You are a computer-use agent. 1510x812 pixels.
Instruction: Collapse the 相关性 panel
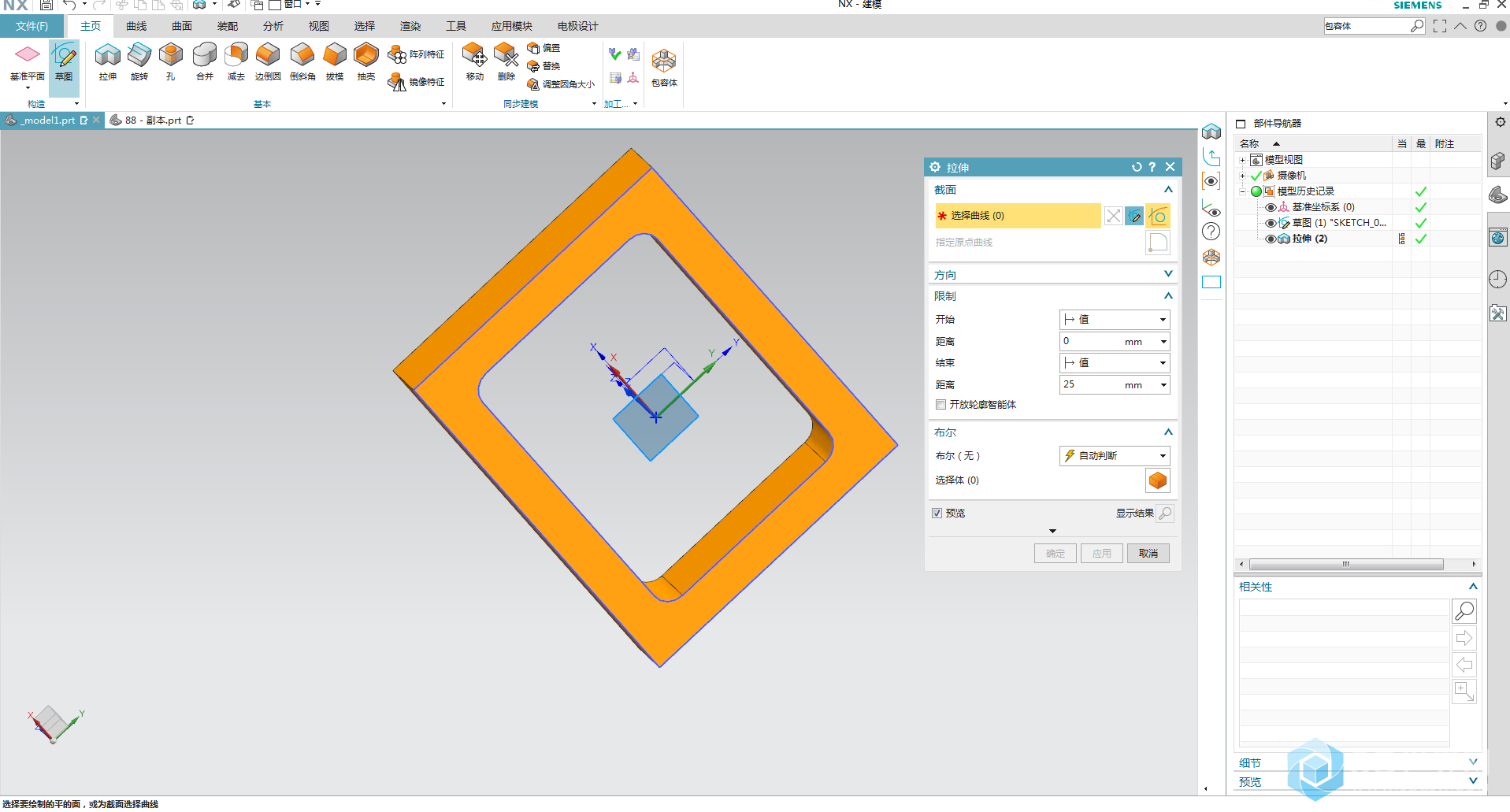1473,587
